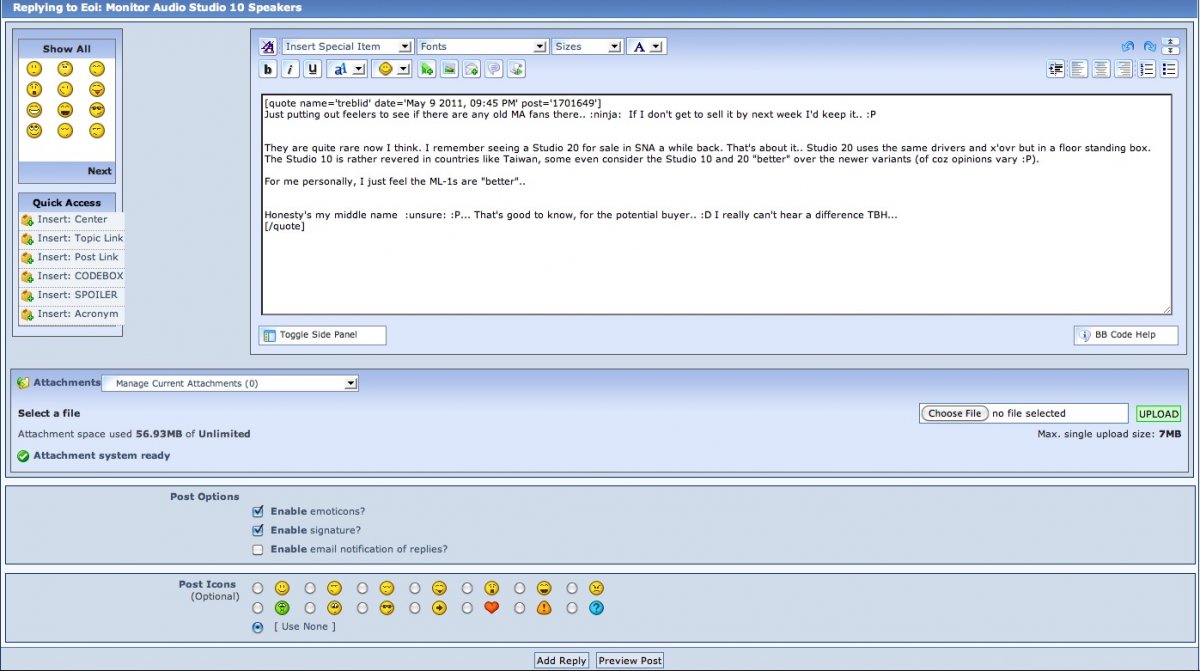Select the Use None post icon radio
Image resolution: width=1200 pixels, height=671 pixels.
tap(258, 627)
